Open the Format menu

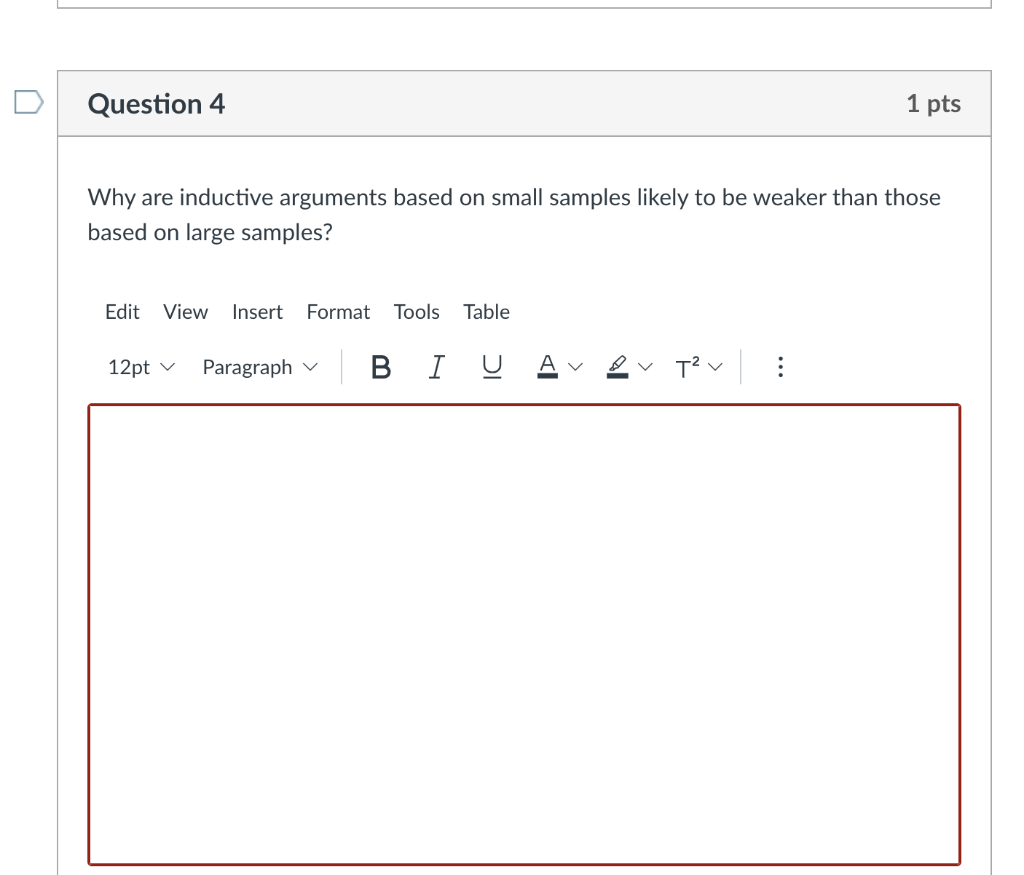338,312
